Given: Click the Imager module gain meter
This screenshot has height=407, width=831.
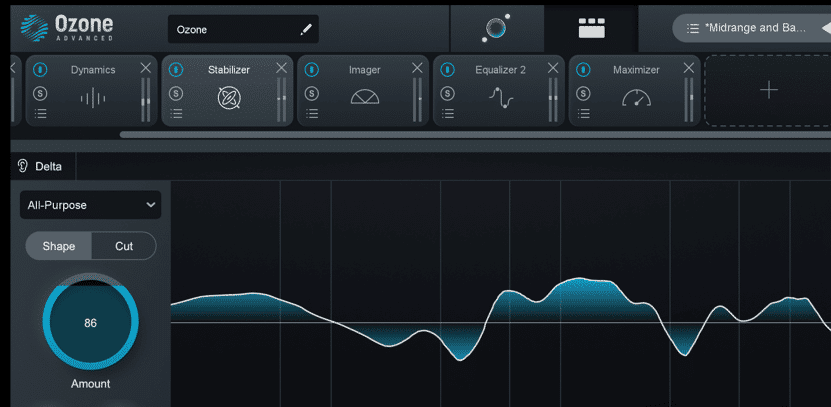Looking at the screenshot, I should pyautogui.click(x=417, y=100).
